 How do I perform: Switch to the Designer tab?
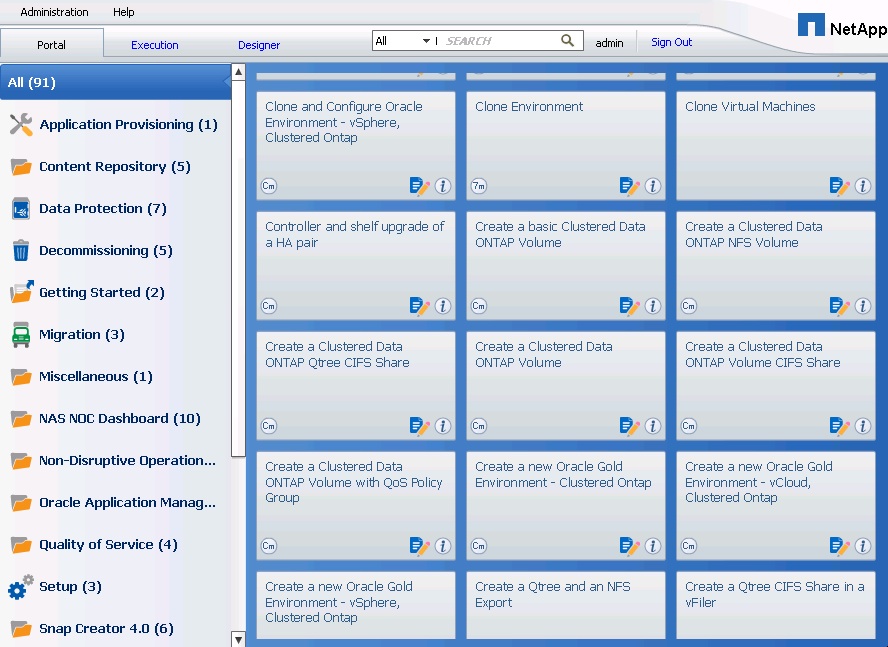coord(259,45)
